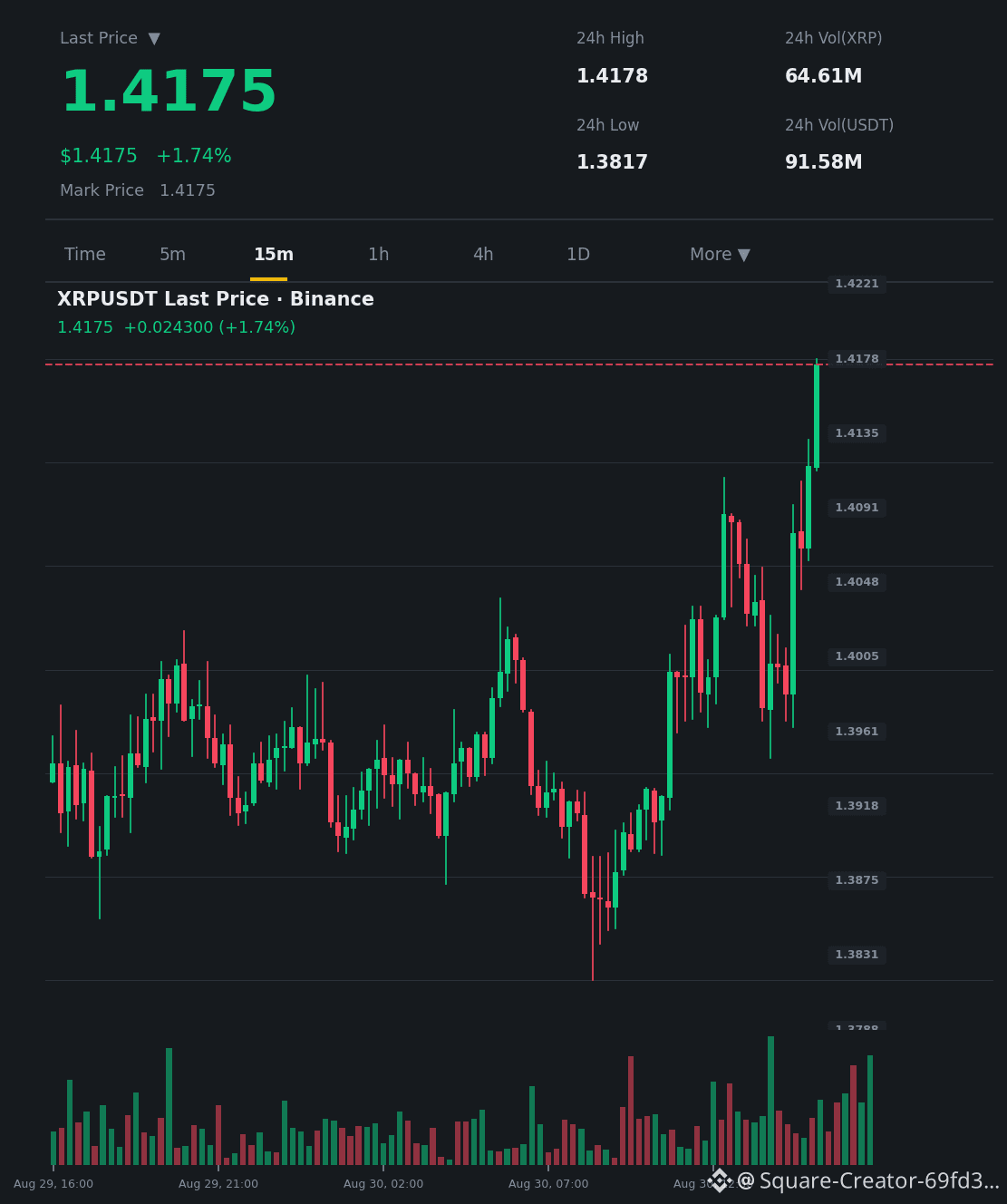
Task: Click the large 1.4175 last price
Action: (169, 92)
